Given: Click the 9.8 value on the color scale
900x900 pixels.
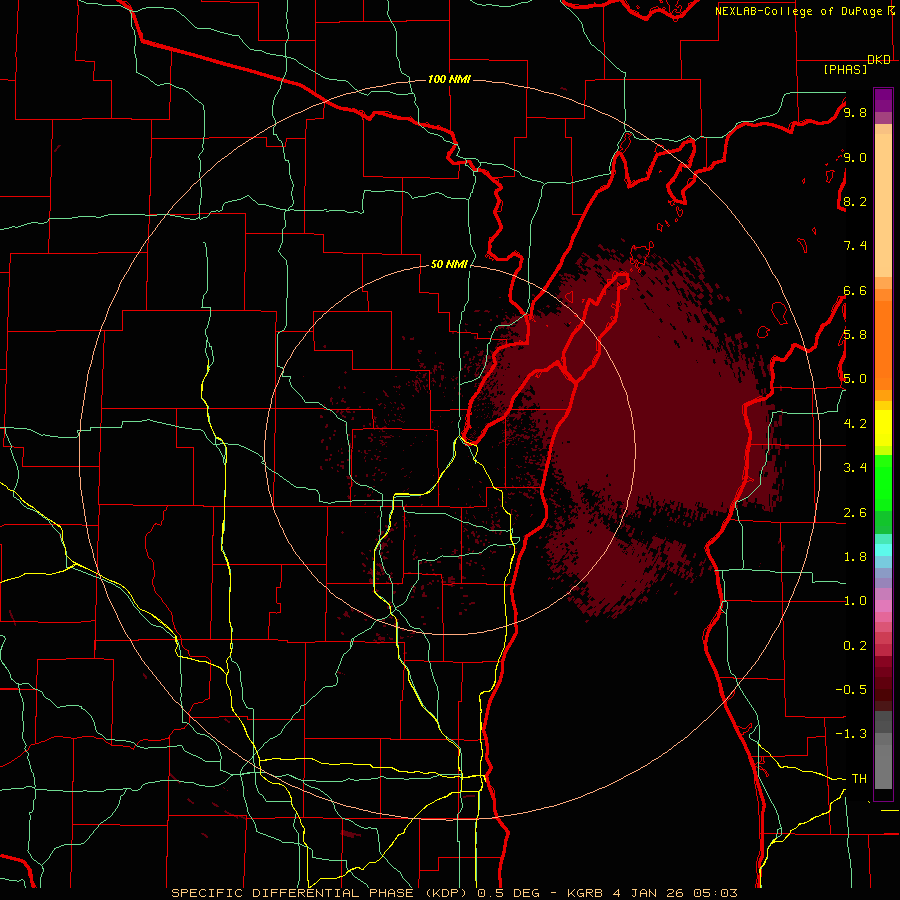Looking at the screenshot, I should 855,112.
